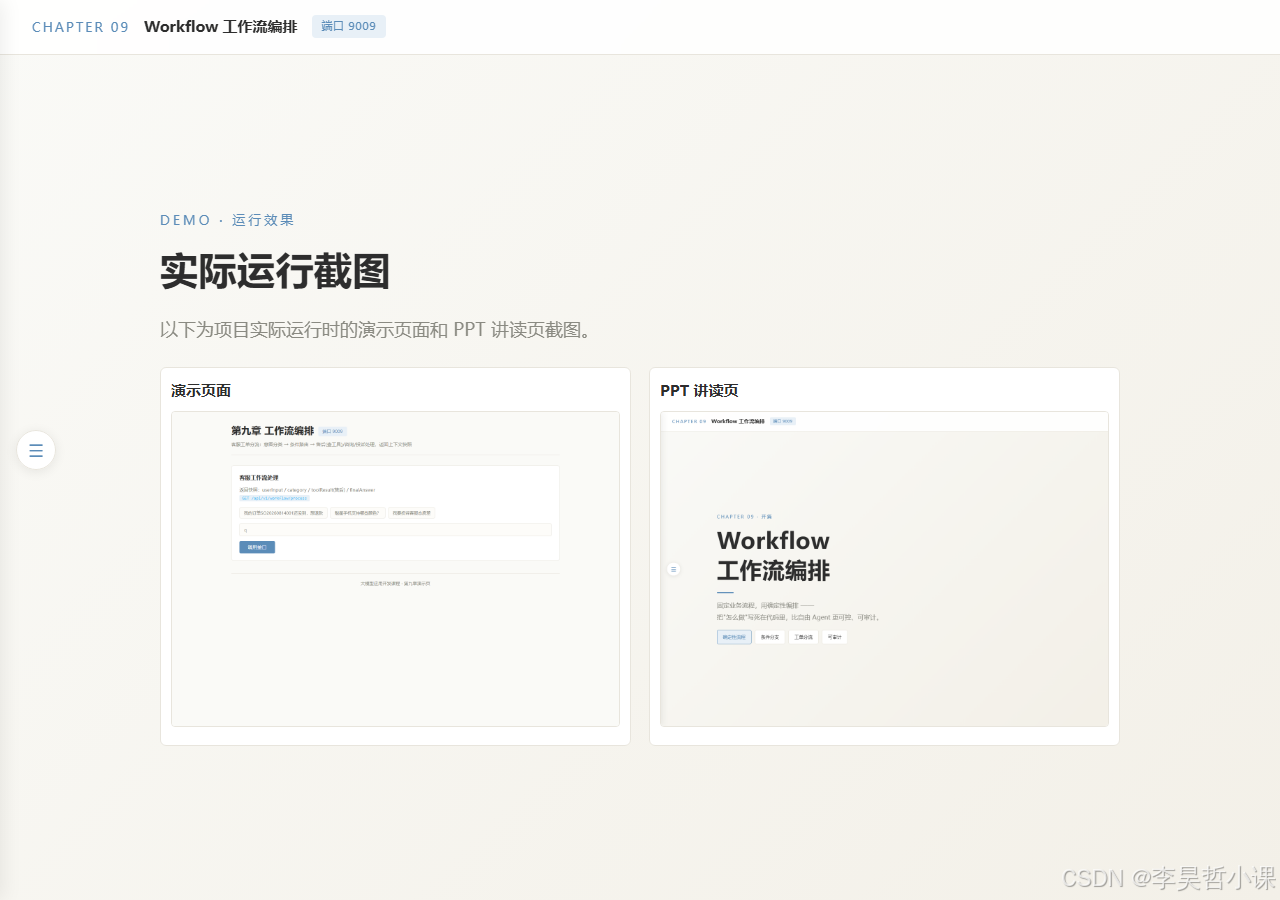
Task: Click the input field inside 演示页面 screenshot
Action: tap(395, 530)
